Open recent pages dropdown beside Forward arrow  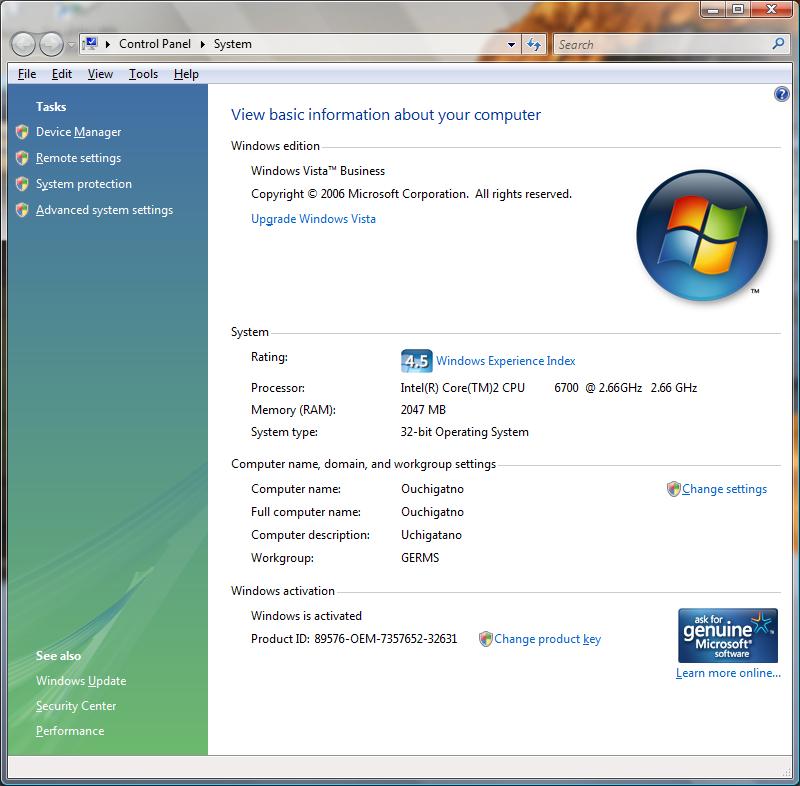[x=71, y=44]
